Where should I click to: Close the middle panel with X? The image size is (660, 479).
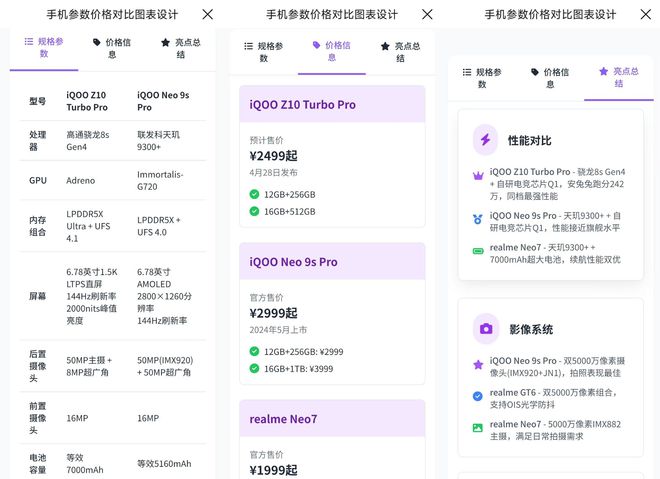click(427, 15)
